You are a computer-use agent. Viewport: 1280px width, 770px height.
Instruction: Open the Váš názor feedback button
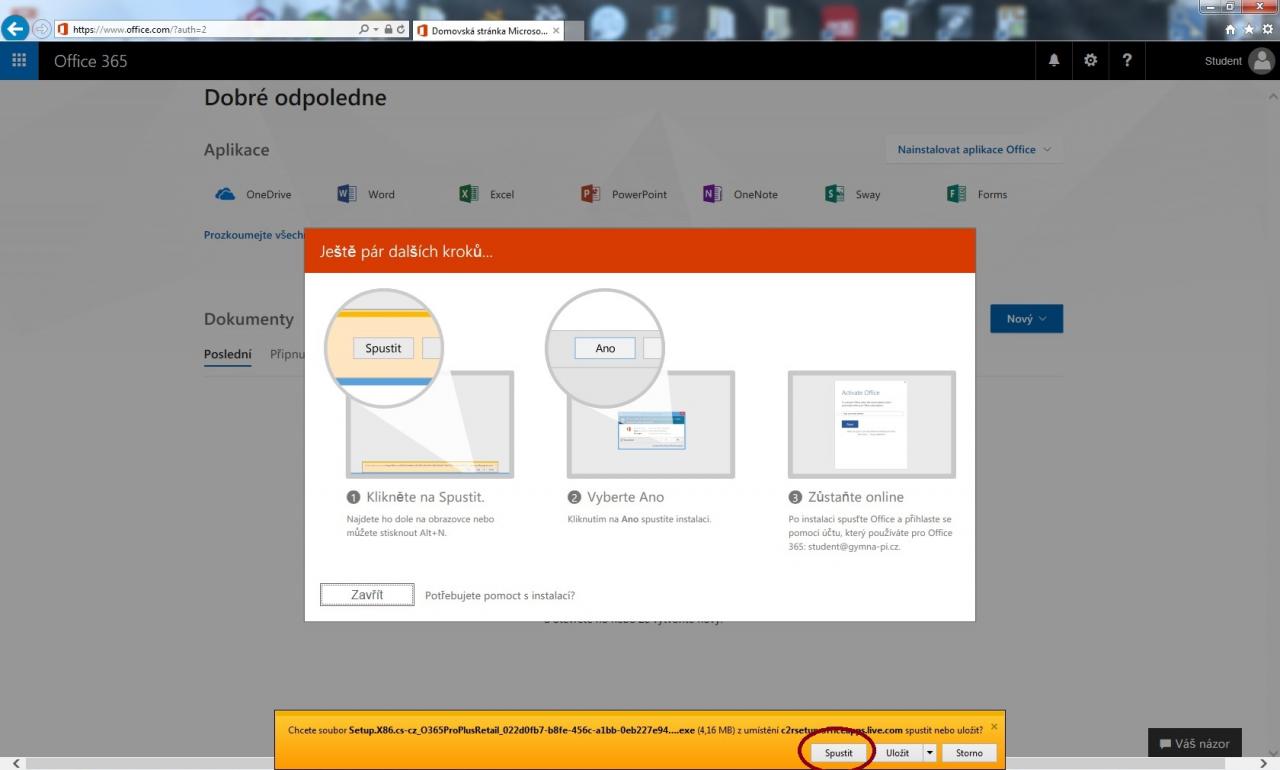pos(1195,743)
